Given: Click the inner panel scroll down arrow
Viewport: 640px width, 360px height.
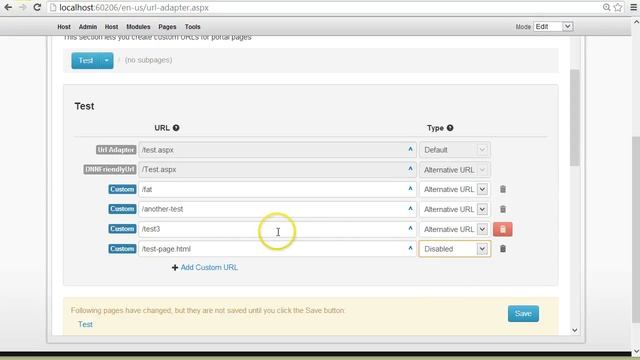Looking at the screenshot, I should pyautogui.click(x=575, y=330).
